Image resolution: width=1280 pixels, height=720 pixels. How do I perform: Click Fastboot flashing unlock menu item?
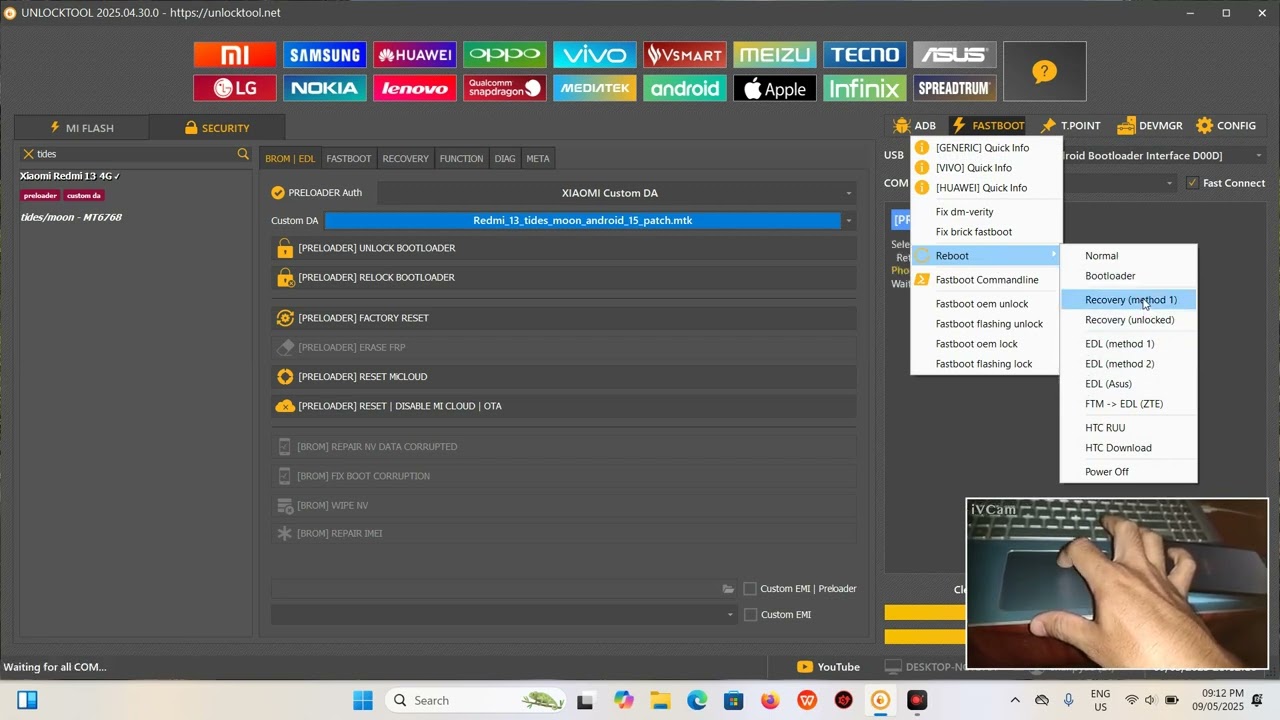pyautogui.click(x=985, y=324)
